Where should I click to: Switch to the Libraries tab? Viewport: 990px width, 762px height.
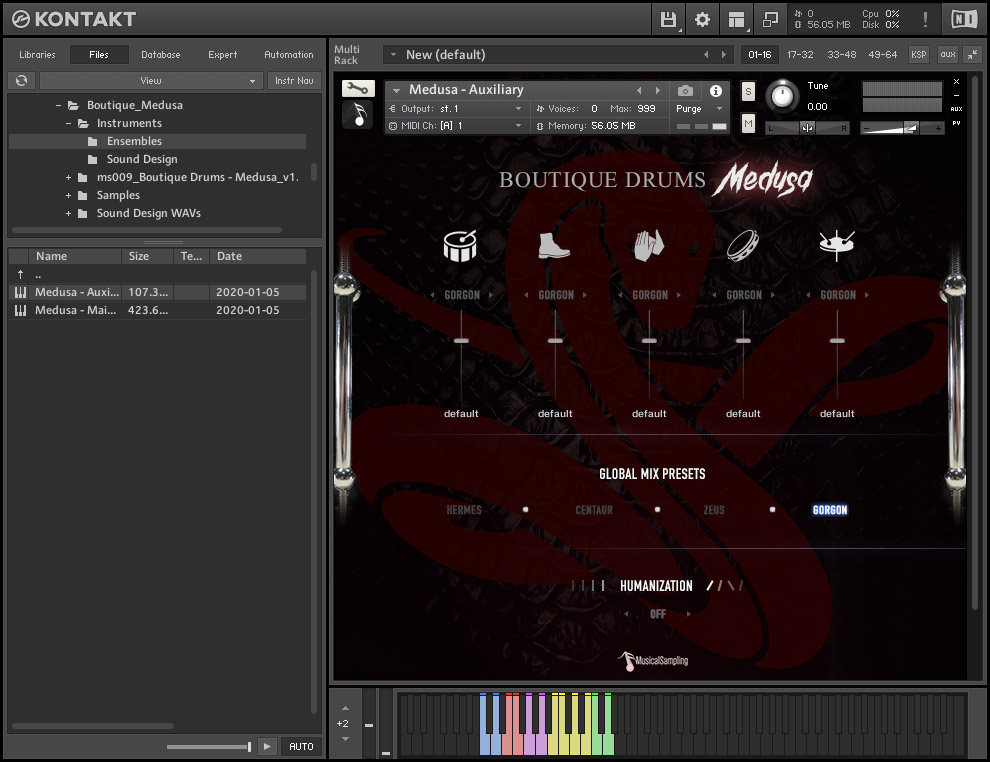pos(38,55)
